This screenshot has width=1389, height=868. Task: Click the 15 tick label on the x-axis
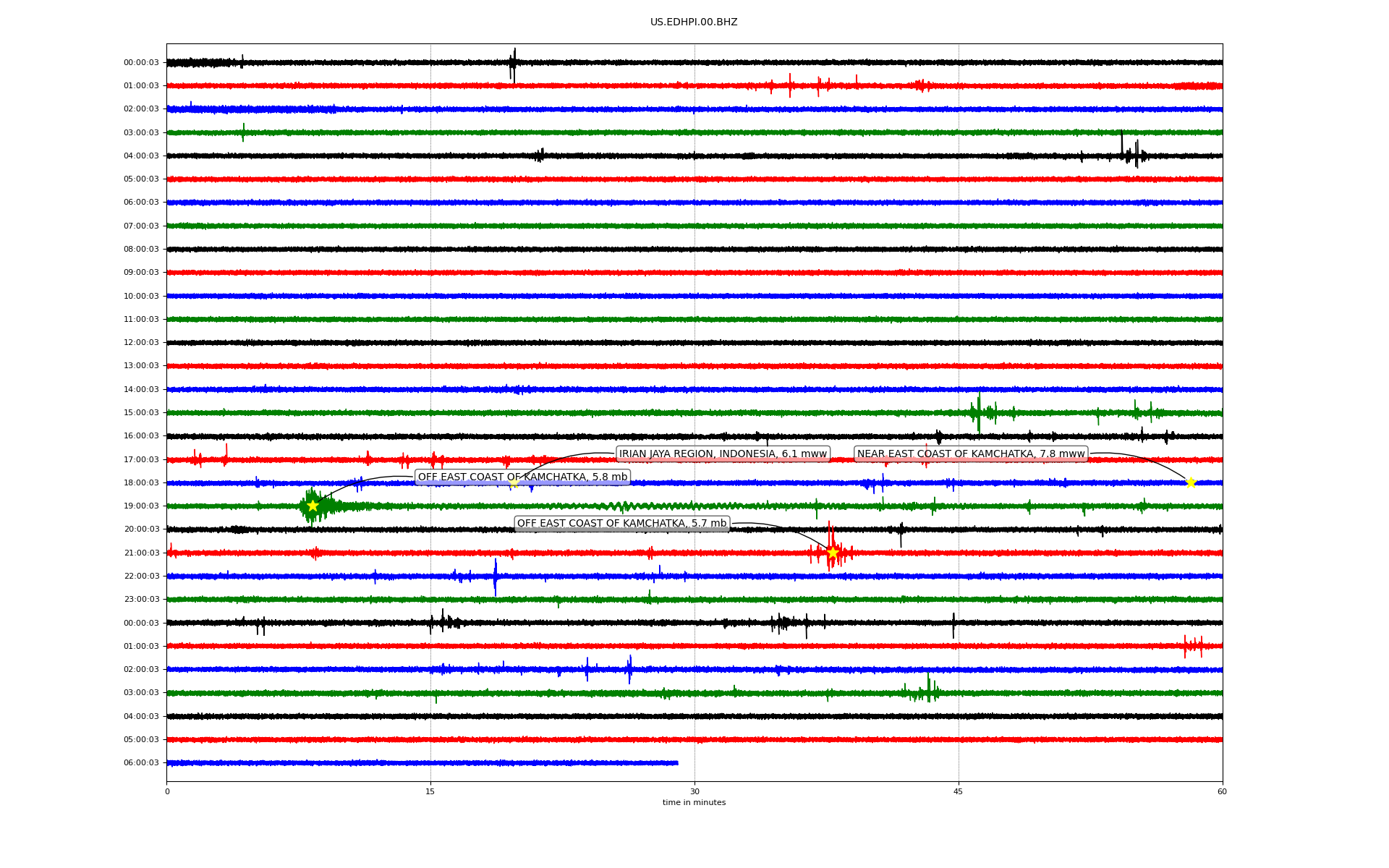(430, 791)
